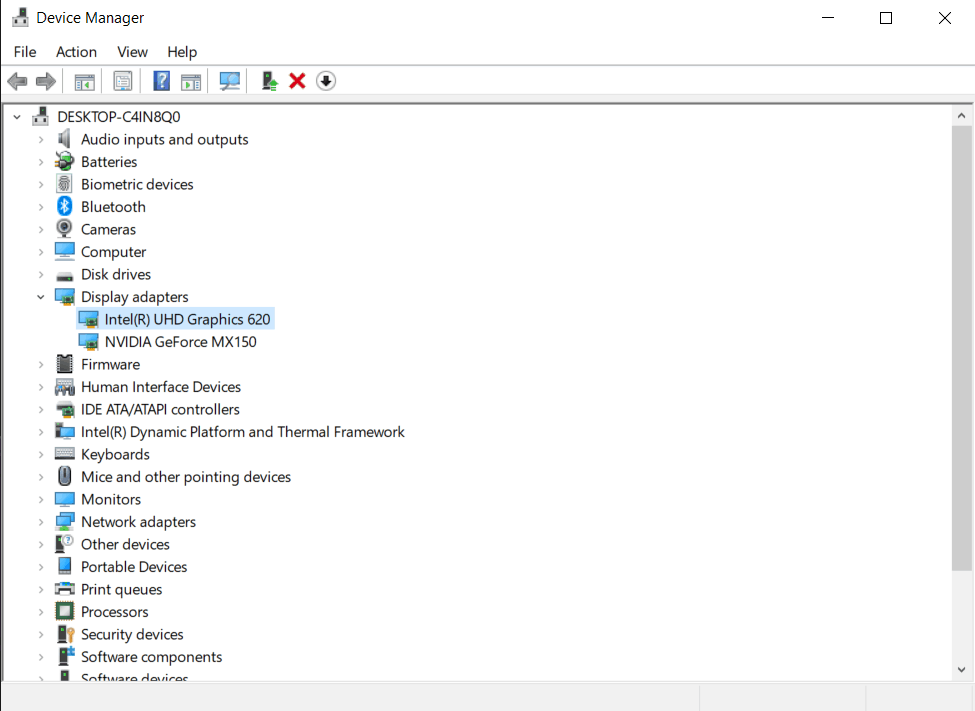Toggle the Show/Hide Console Tree icon
This screenshot has width=975, height=711.
coord(85,81)
